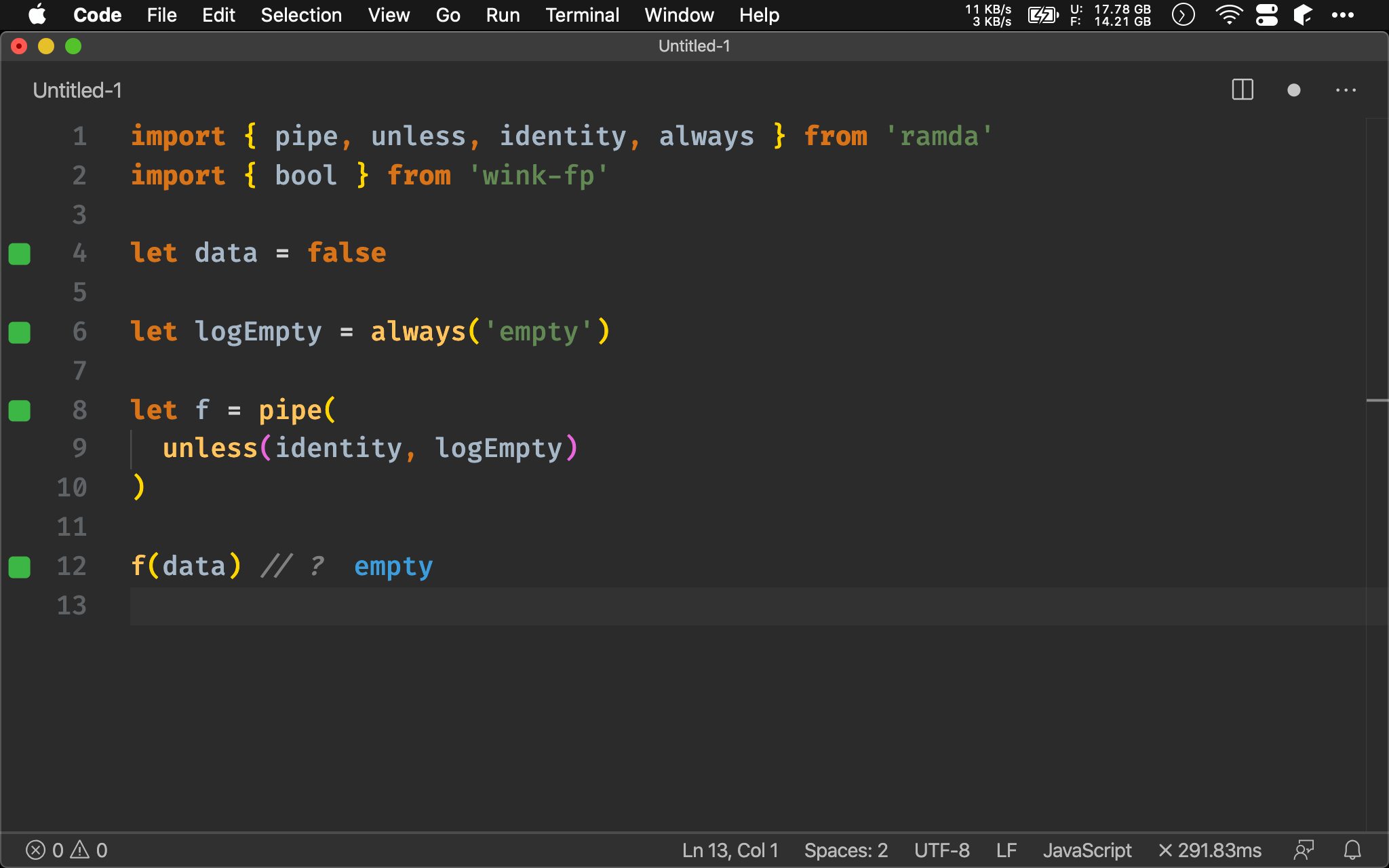The height and width of the screenshot is (868, 1389).
Task: Click the network speed indicator in menu bar
Action: pyautogui.click(x=988, y=15)
